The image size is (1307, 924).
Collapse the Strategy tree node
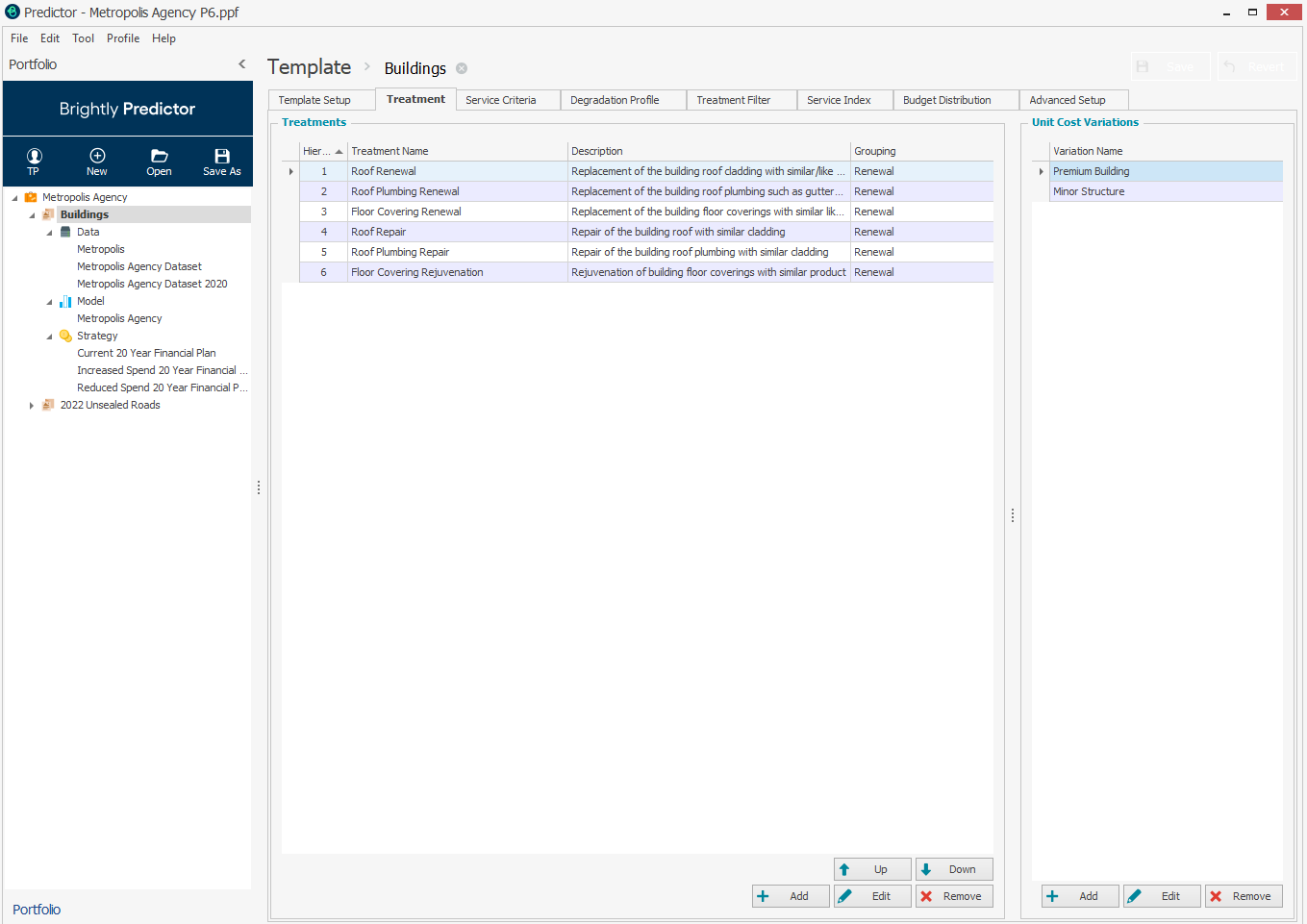49,337
